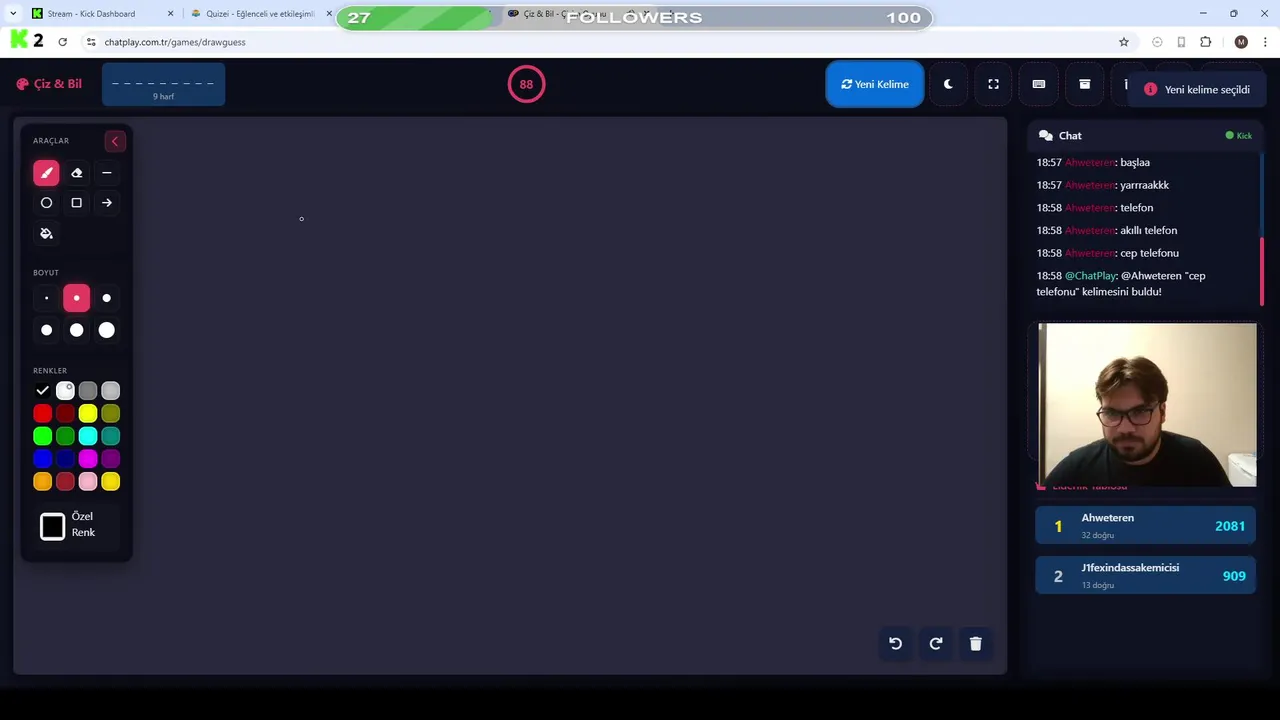Collapse the Araçlar tools panel
Viewport: 1280px width, 720px height.
coord(114,141)
